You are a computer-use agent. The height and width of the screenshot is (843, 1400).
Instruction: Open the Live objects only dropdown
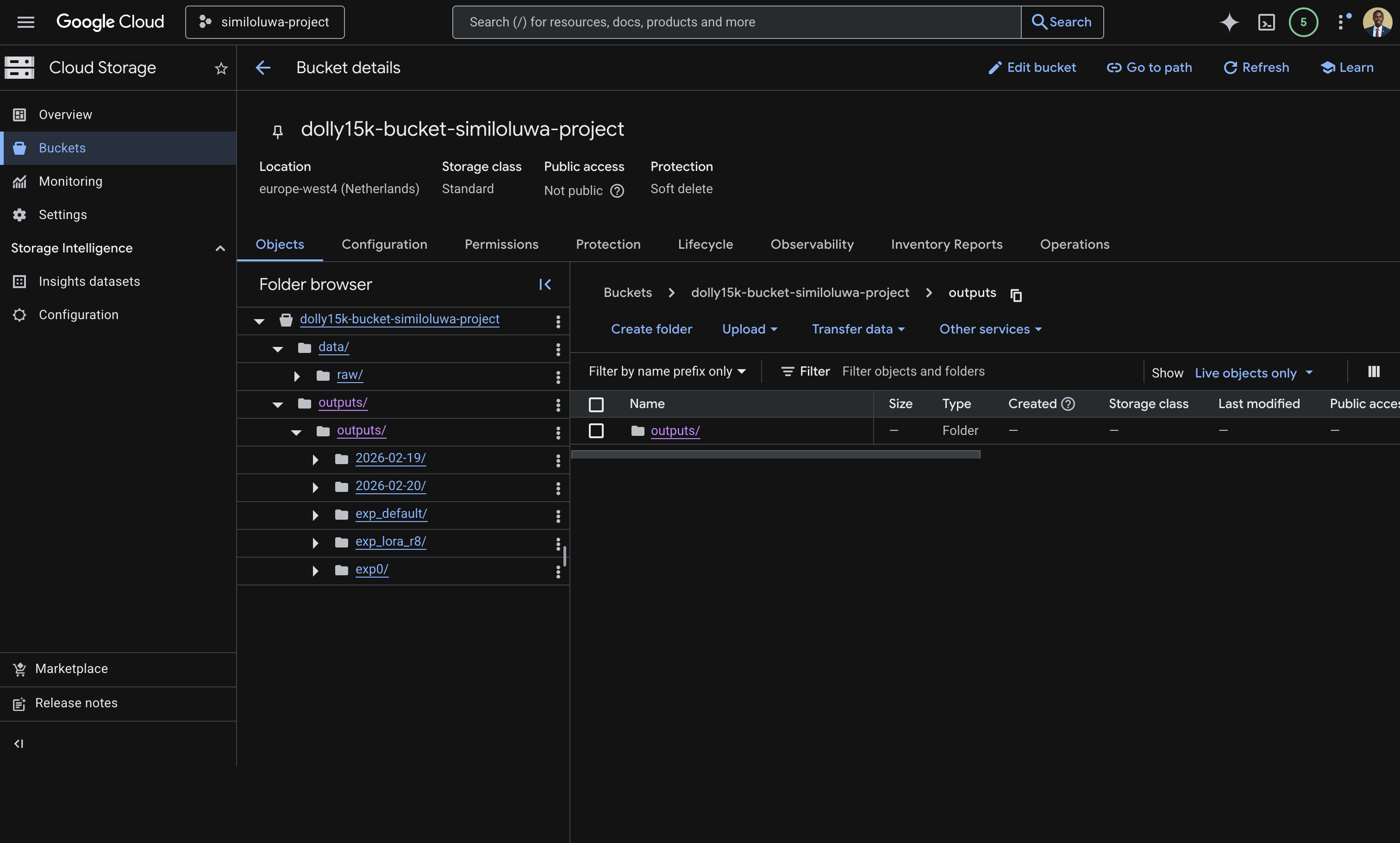coord(1251,373)
